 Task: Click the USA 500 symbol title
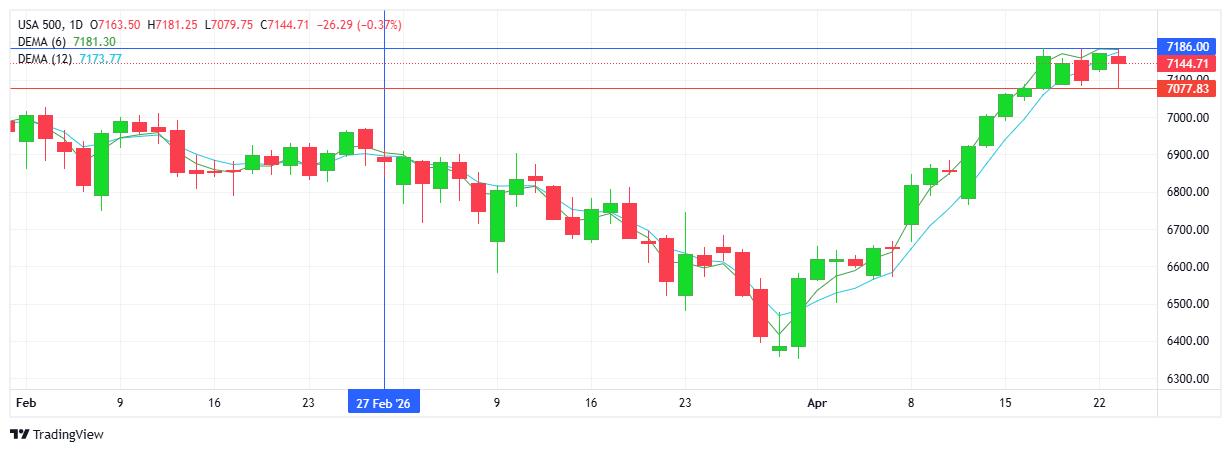39,24
